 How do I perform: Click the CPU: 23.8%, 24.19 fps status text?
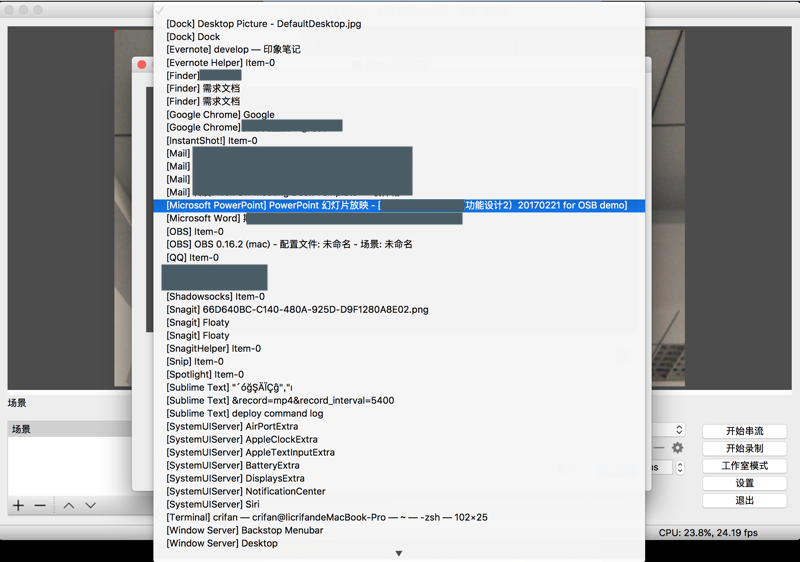708,533
